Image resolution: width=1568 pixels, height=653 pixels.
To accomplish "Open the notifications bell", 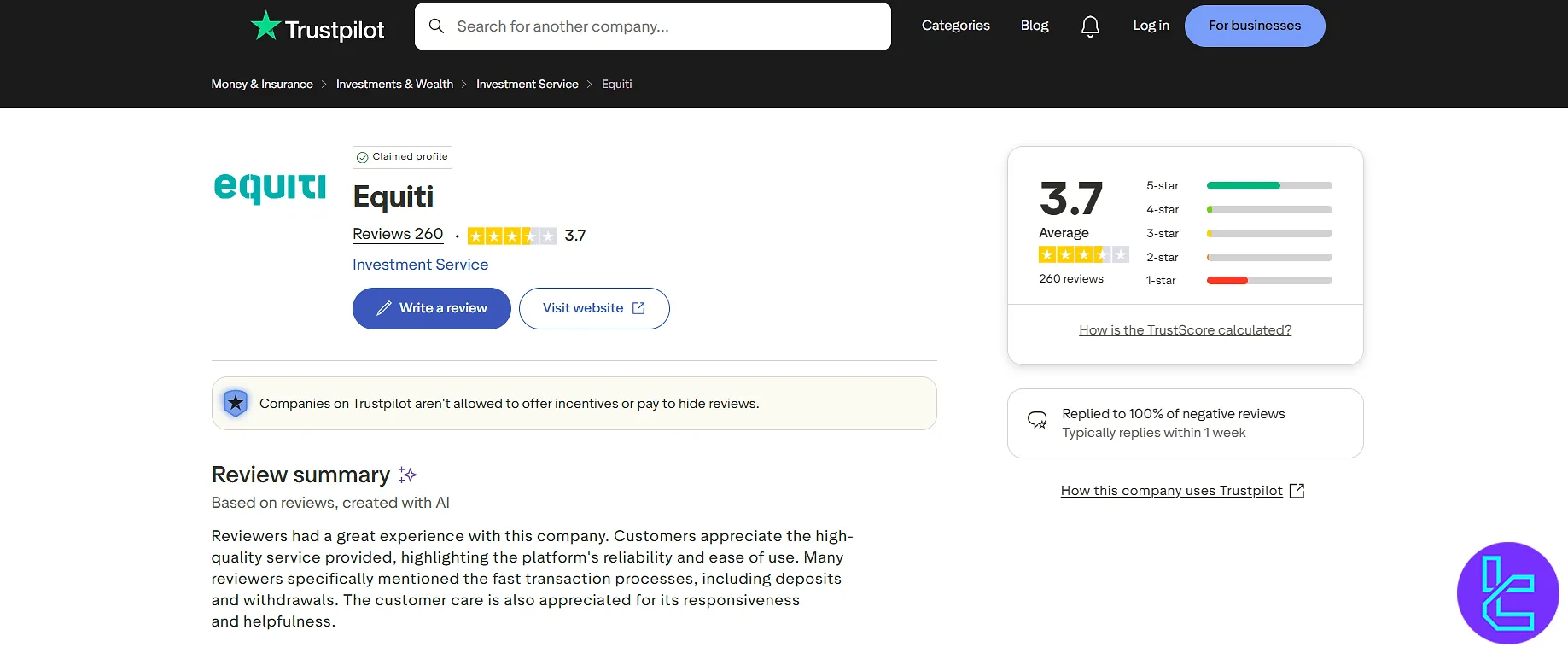I will pyautogui.click(x=1090, y=26).
